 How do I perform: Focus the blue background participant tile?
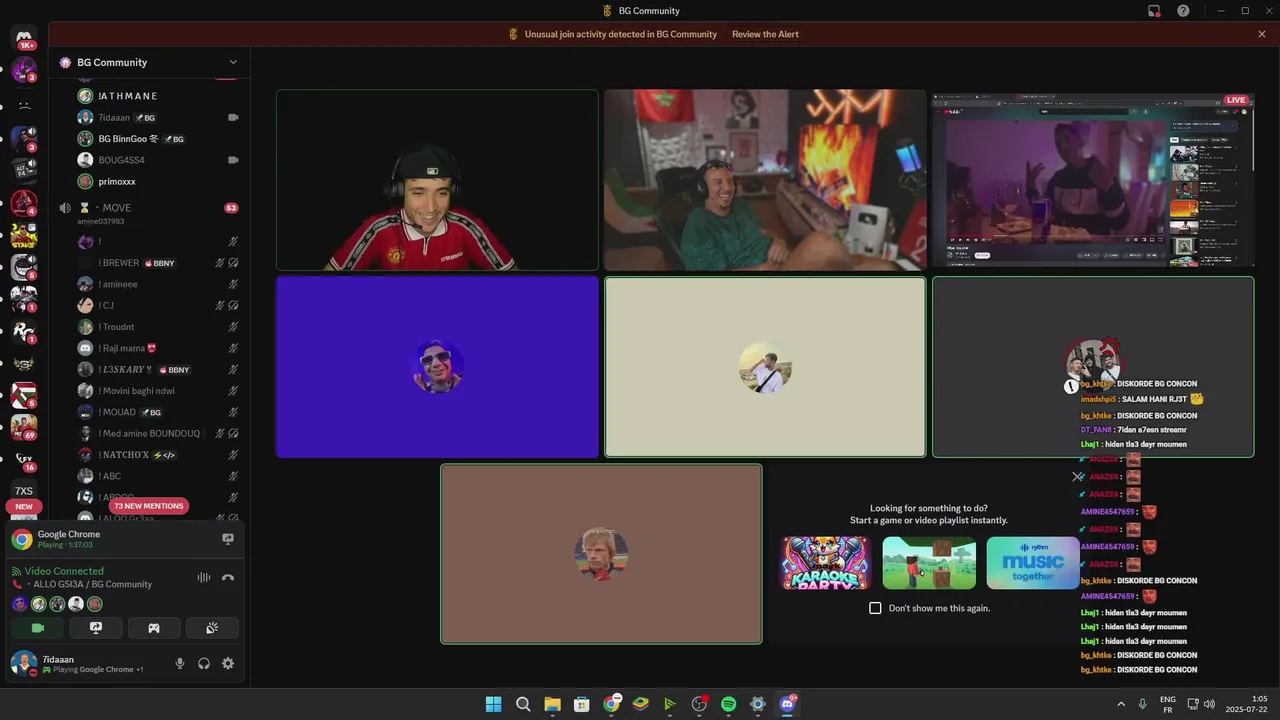coord(437,367)
